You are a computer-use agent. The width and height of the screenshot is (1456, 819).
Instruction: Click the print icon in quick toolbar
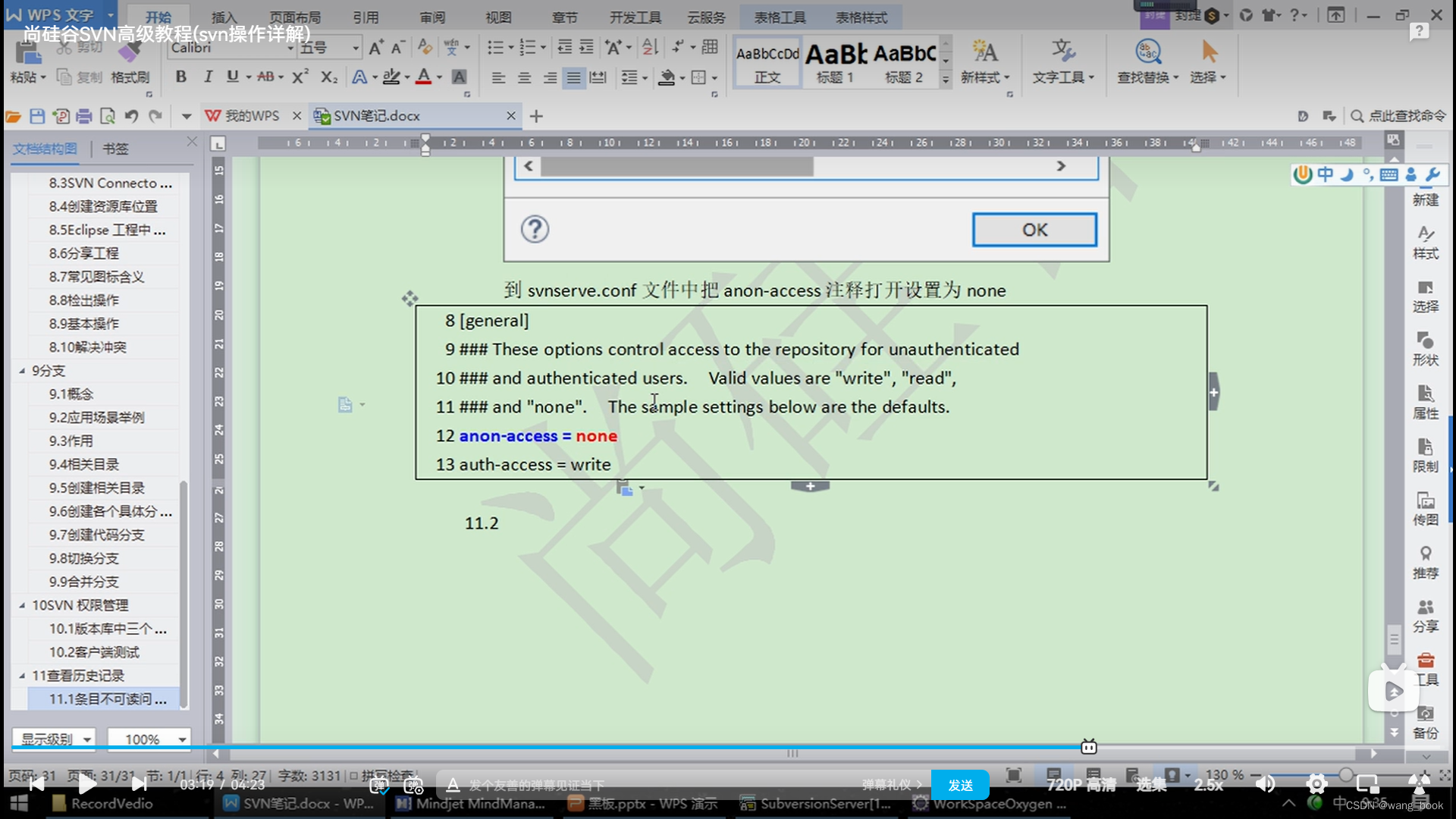coord(84,116)
